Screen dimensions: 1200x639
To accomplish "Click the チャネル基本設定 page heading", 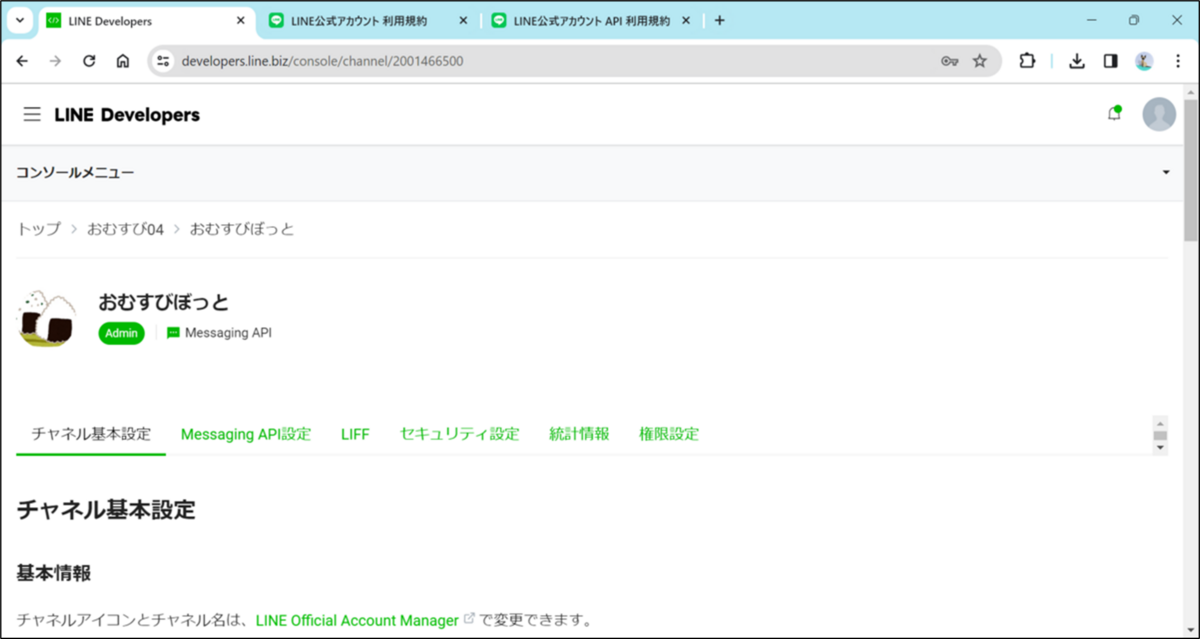I will pyautogui.click(x=106, y=510).
